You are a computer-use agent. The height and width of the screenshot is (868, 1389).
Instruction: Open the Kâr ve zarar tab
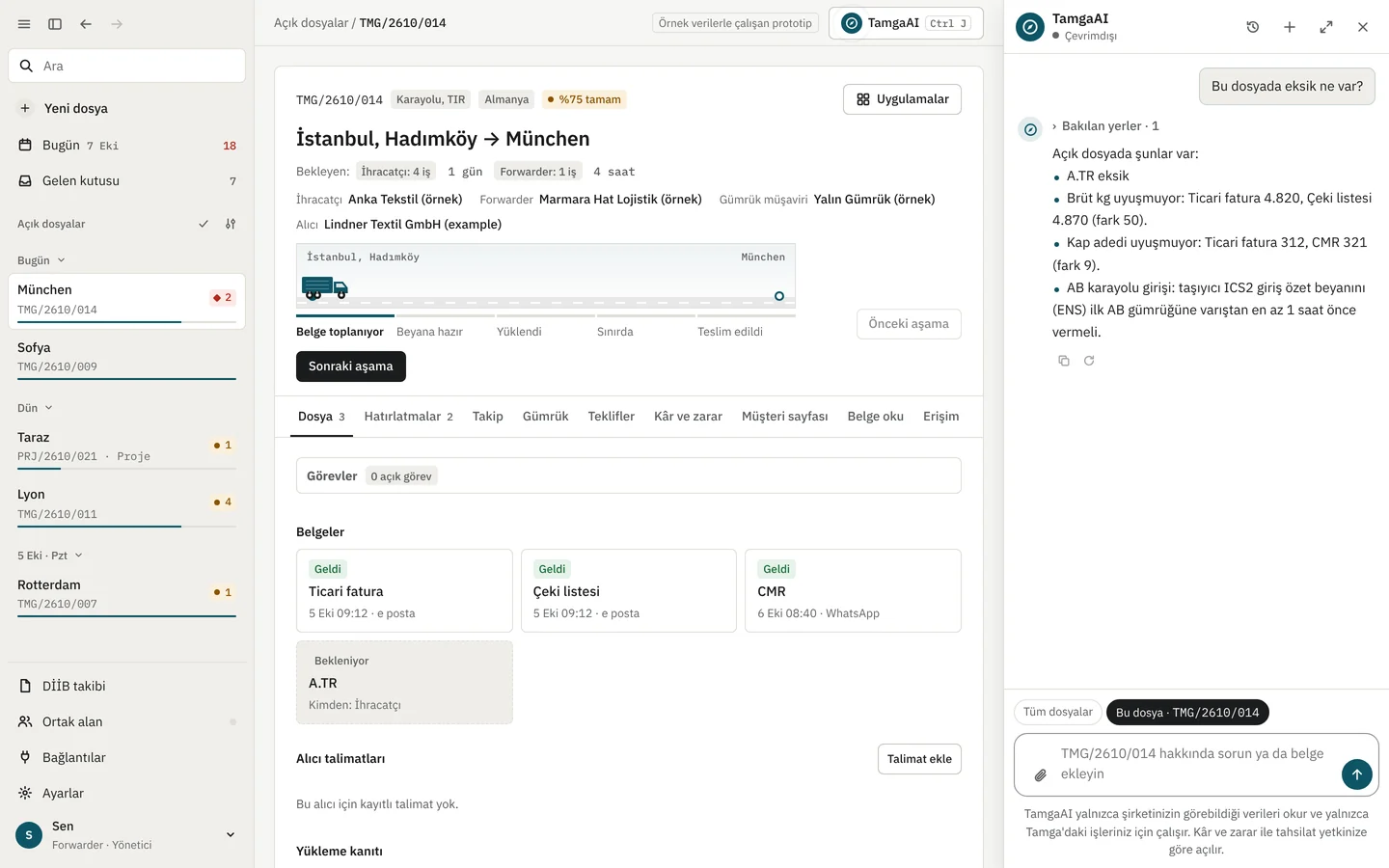point(688,417)
